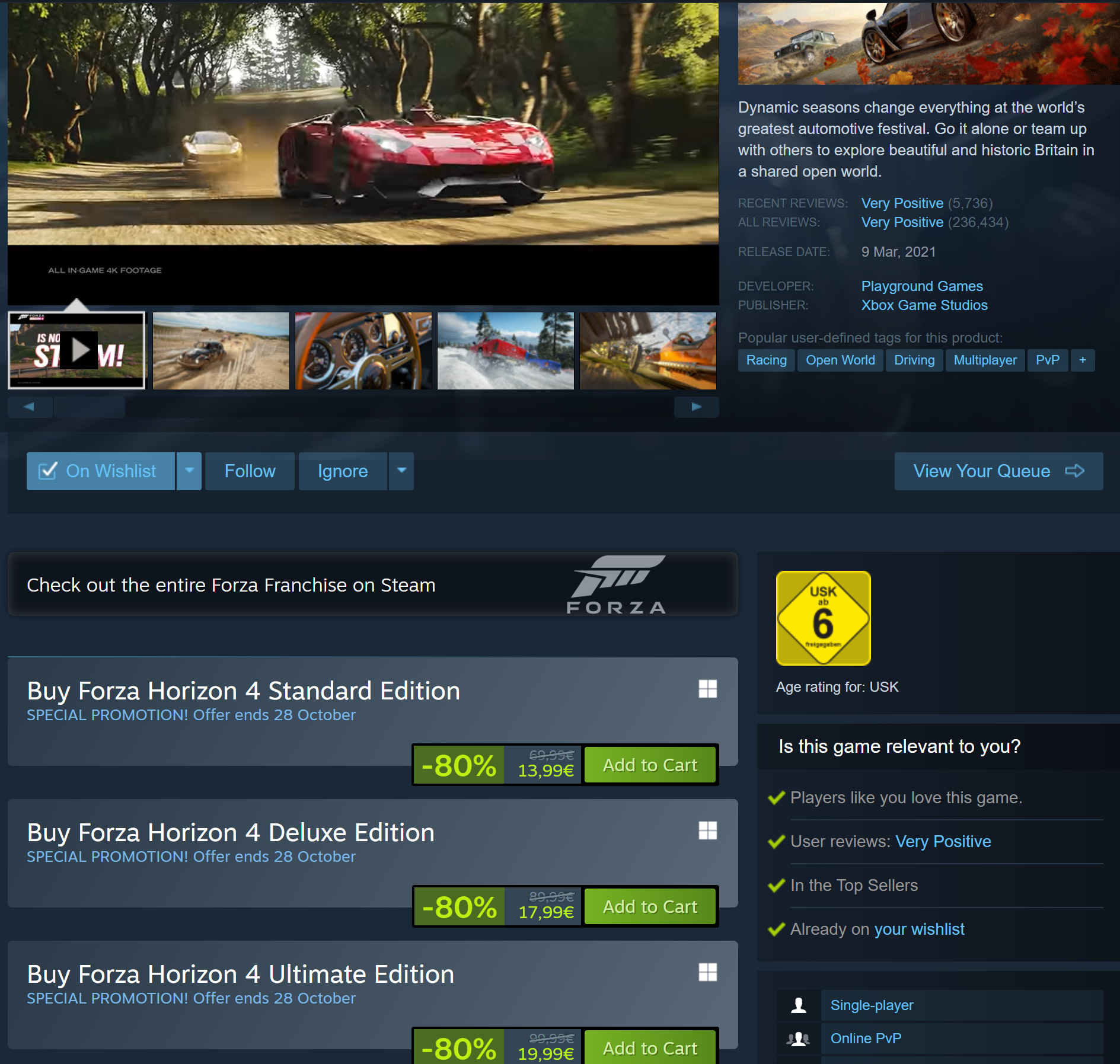Select the Driving tag
1120x1064 pixels.
(914, 360)
